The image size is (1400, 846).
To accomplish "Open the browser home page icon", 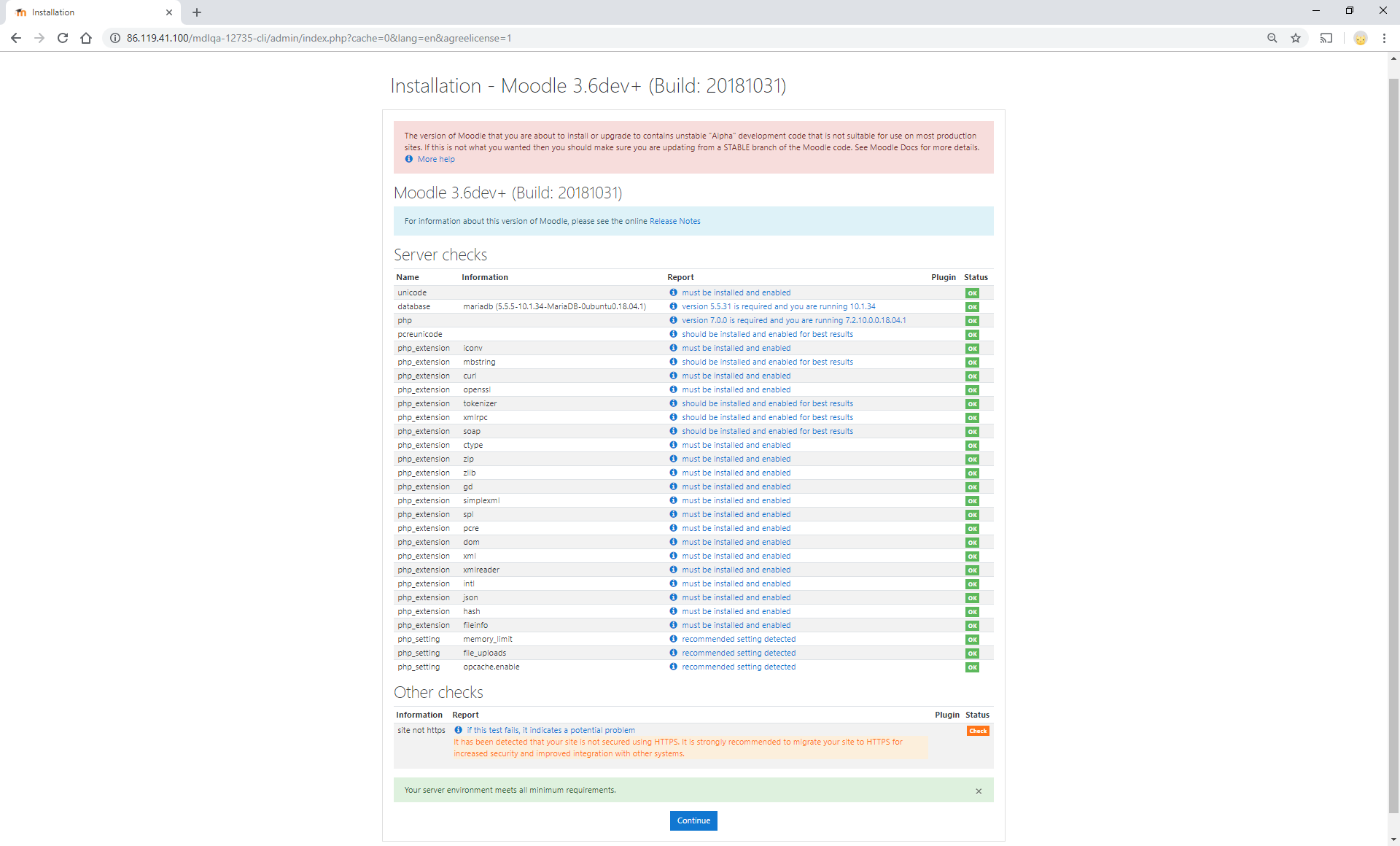I will [86, 38].
